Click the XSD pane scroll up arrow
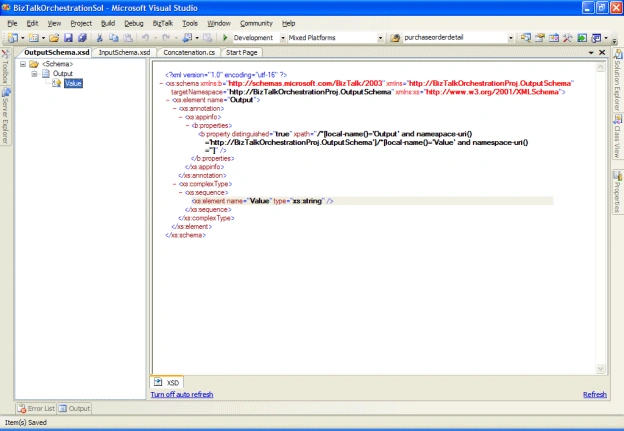Screen dimensions: 624x431 pos(601,68)
